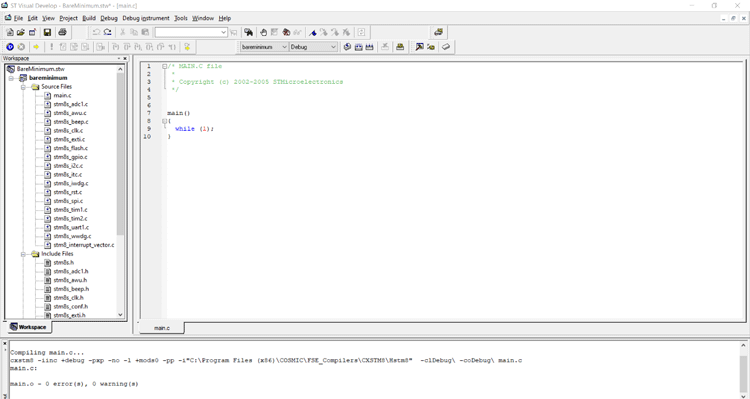Select stm8s_uart1.c in the tree

click(71, 227)
